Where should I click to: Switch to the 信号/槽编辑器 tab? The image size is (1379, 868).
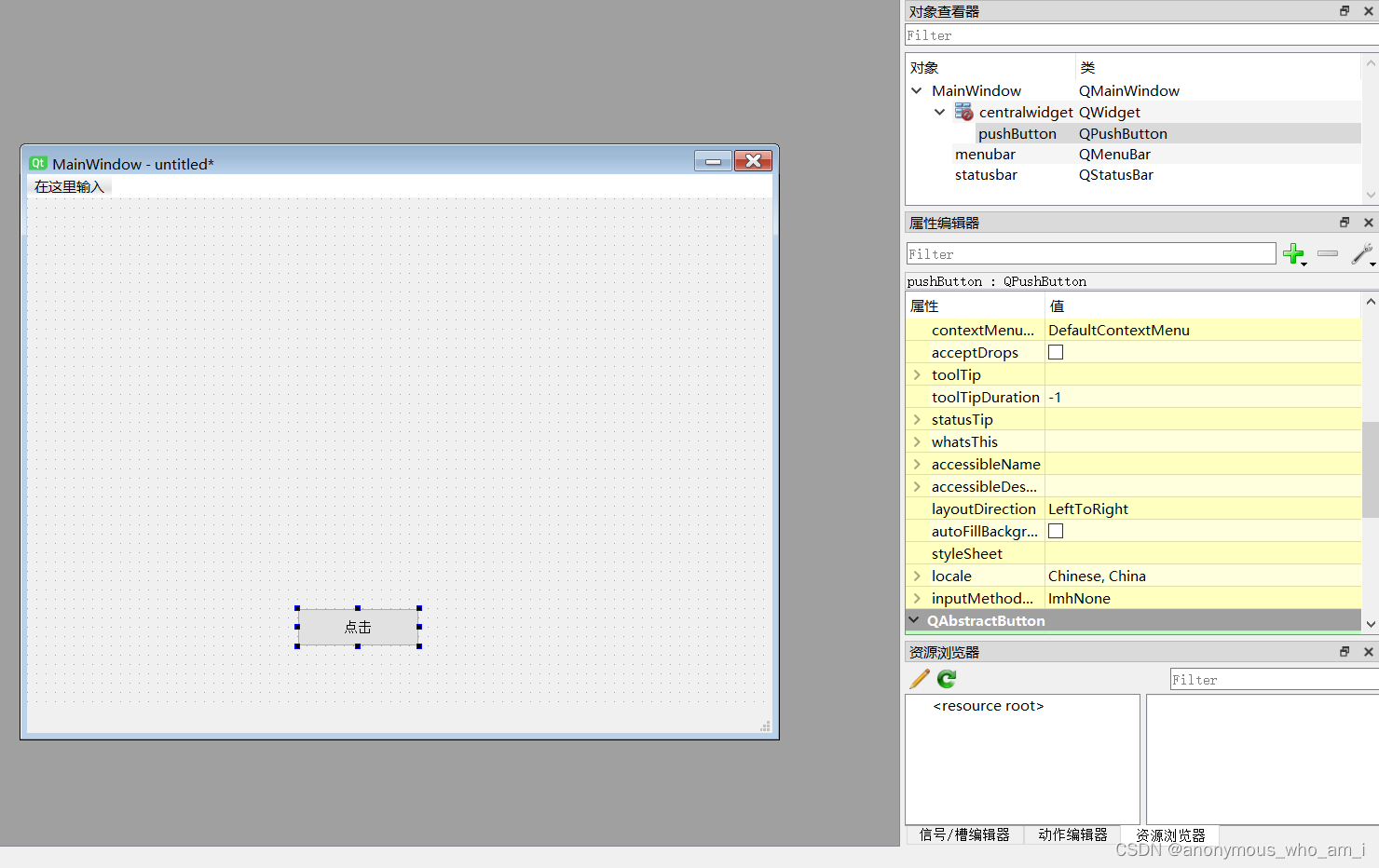coord(964,834)
